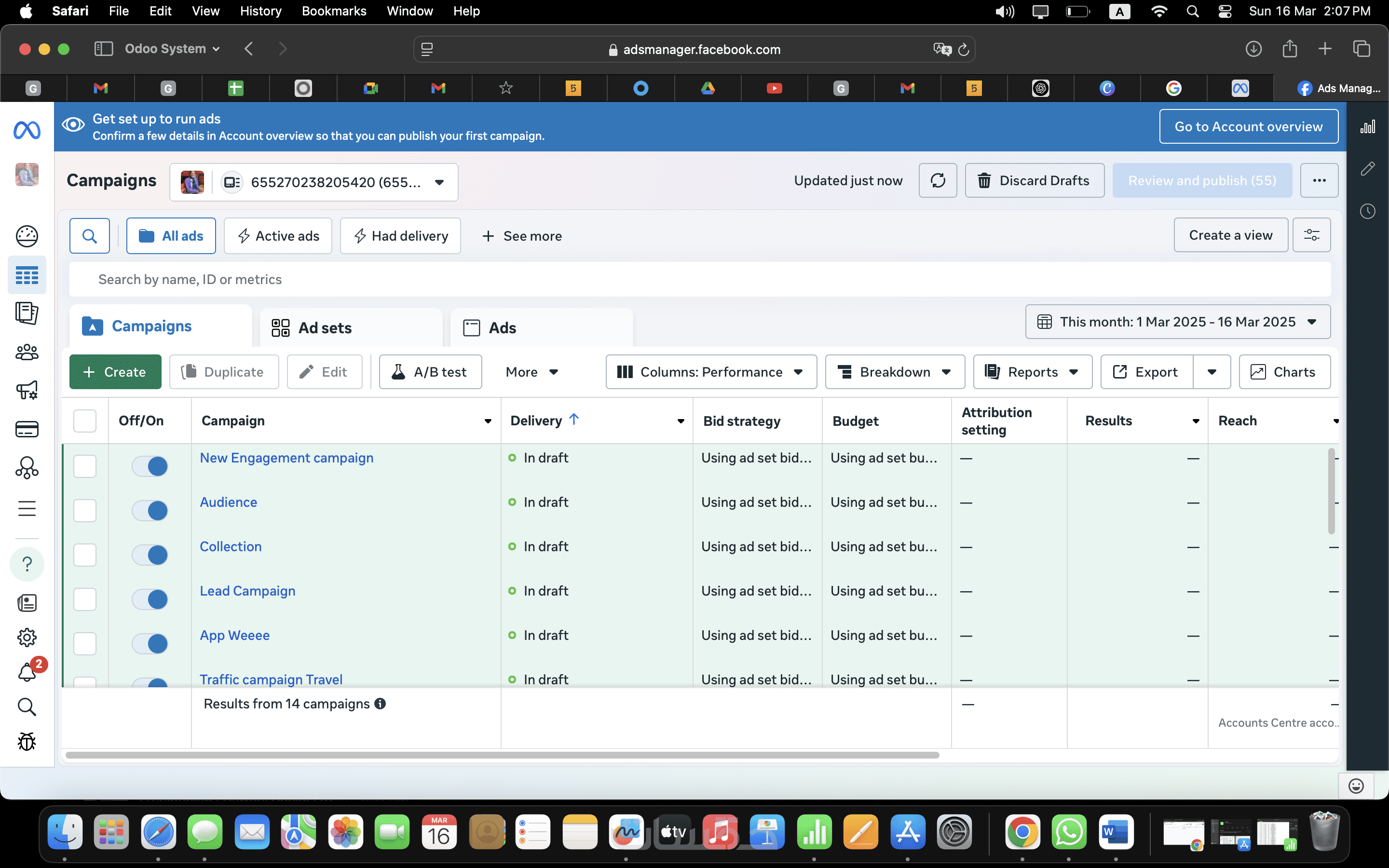Toggle the Lead Campaign on/off switch

point(150,599)
